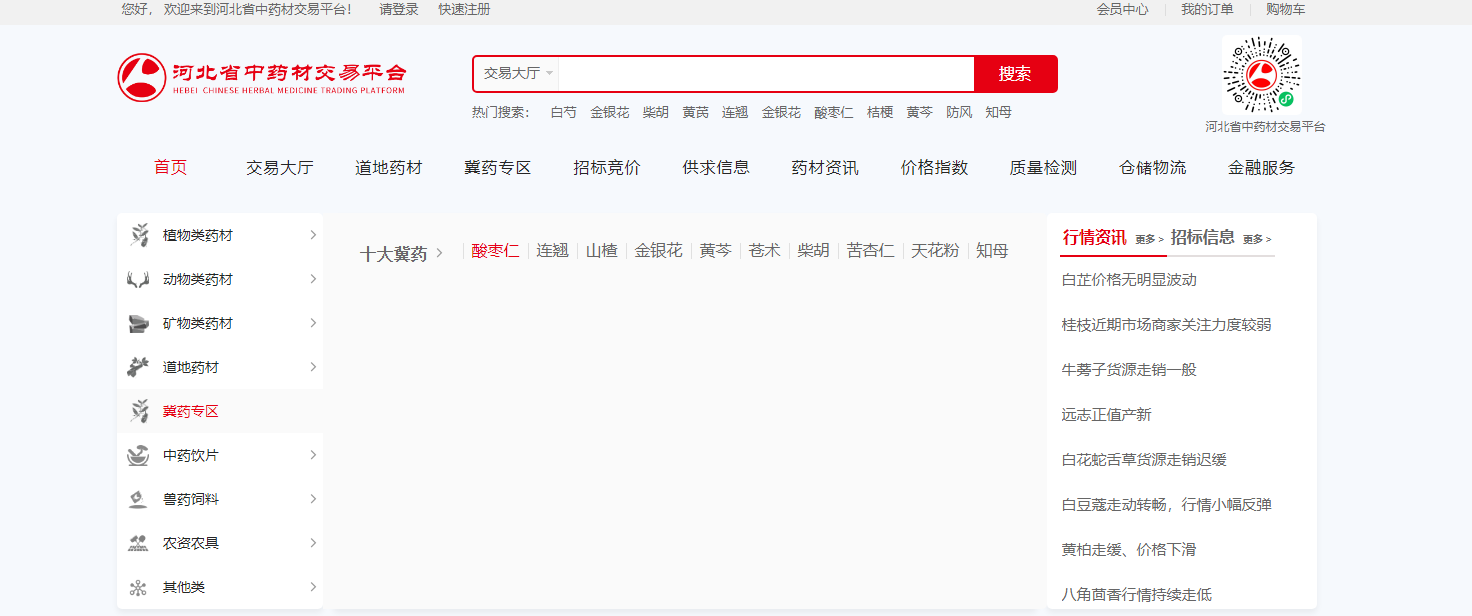Click the mortar icon for 中药饮片
The height and width of the screenshot is (616, 1472).
coord(139,456)
